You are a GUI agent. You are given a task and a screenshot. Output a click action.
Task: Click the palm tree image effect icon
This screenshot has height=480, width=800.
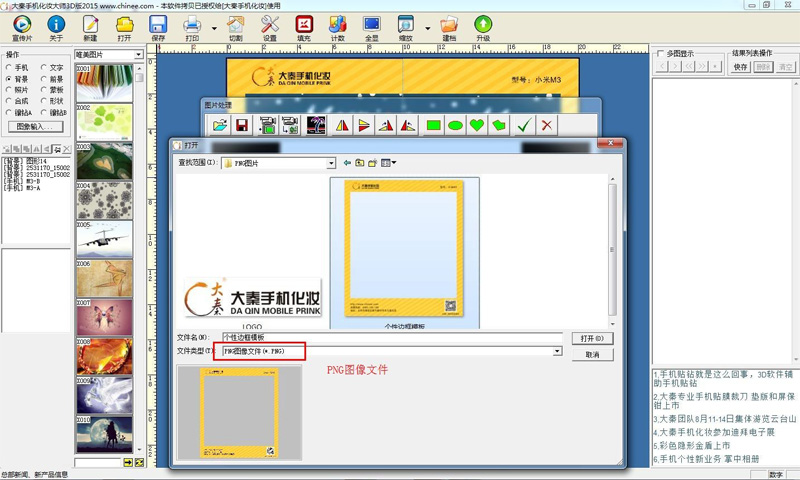coord(316,125)
